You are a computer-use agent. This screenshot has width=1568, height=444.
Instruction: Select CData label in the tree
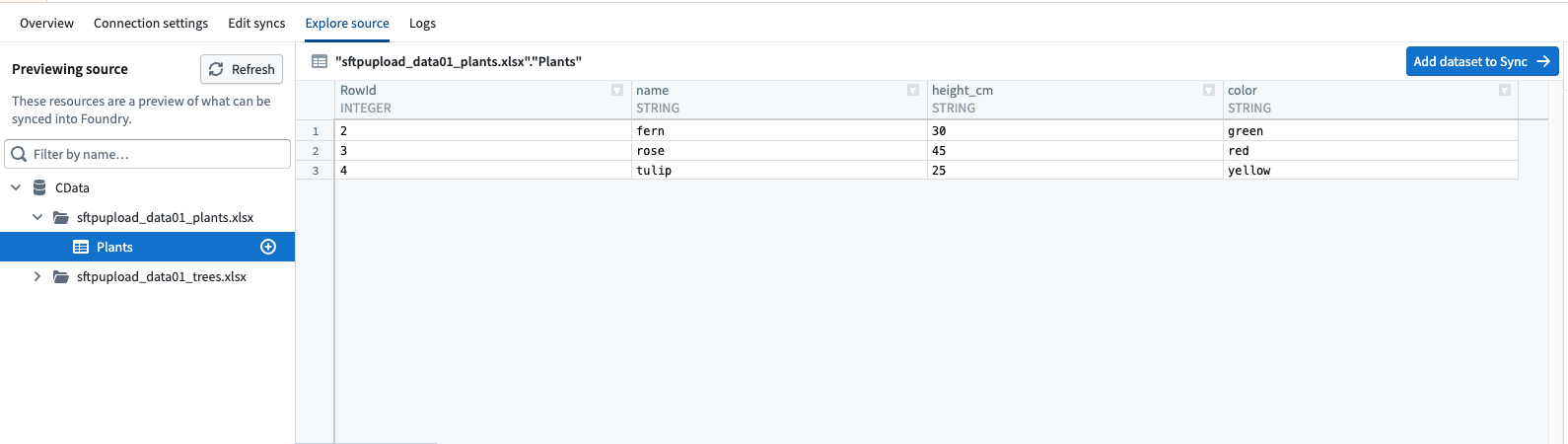coord(72,187)
